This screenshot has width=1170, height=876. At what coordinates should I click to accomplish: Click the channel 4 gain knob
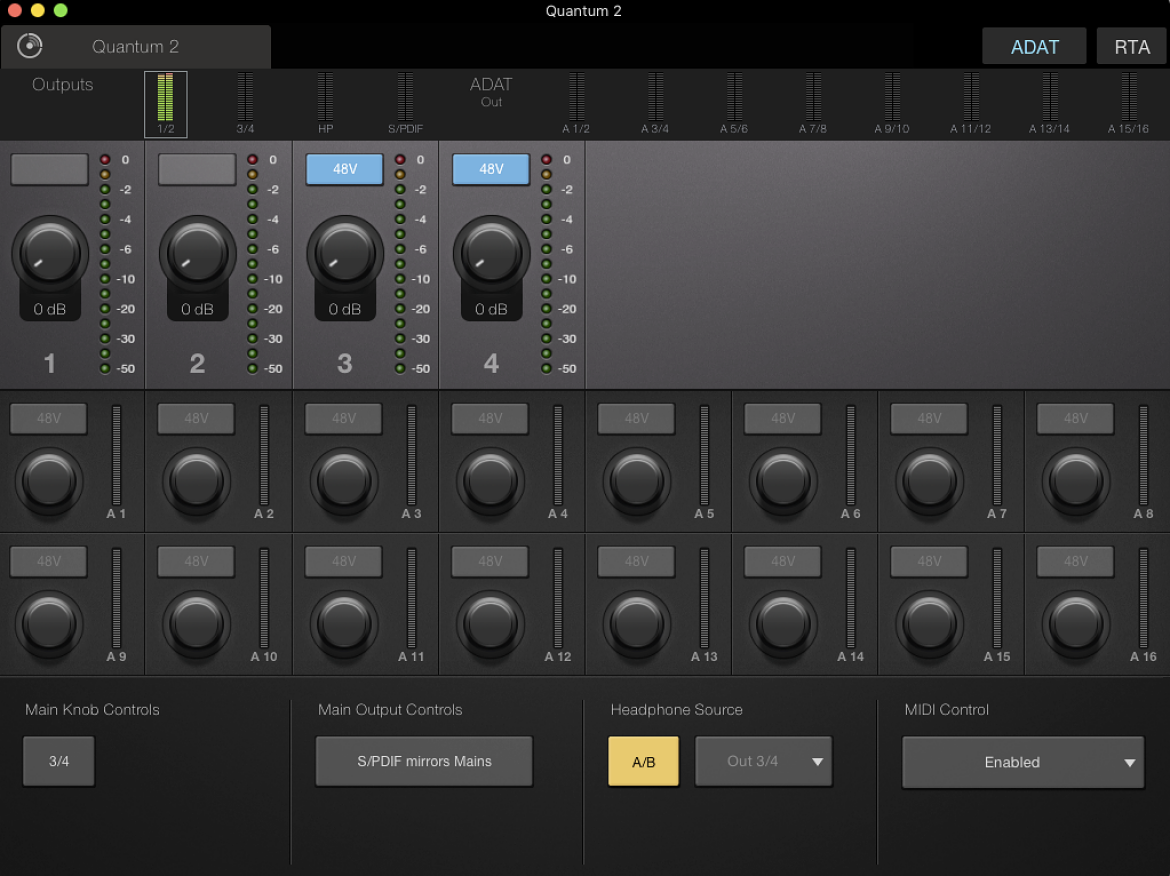click(x=491, y=254)
